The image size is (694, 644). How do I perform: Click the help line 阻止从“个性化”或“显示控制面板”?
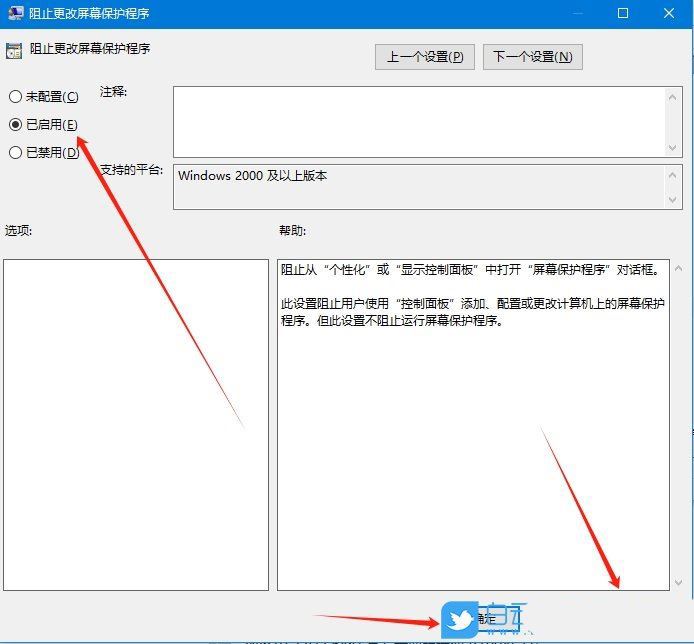point(470,270)
